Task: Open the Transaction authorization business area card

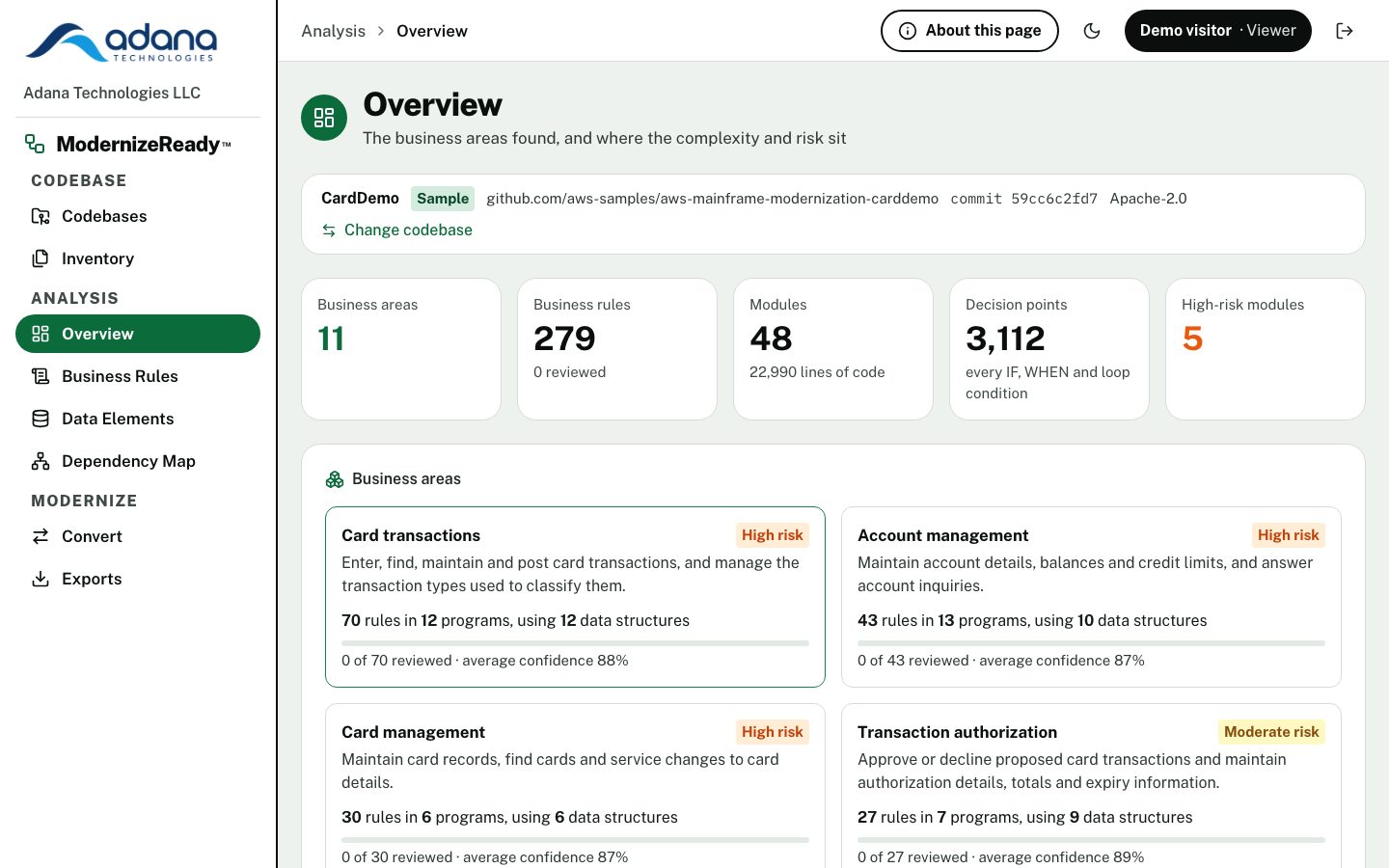Action: coord(1091,786)
